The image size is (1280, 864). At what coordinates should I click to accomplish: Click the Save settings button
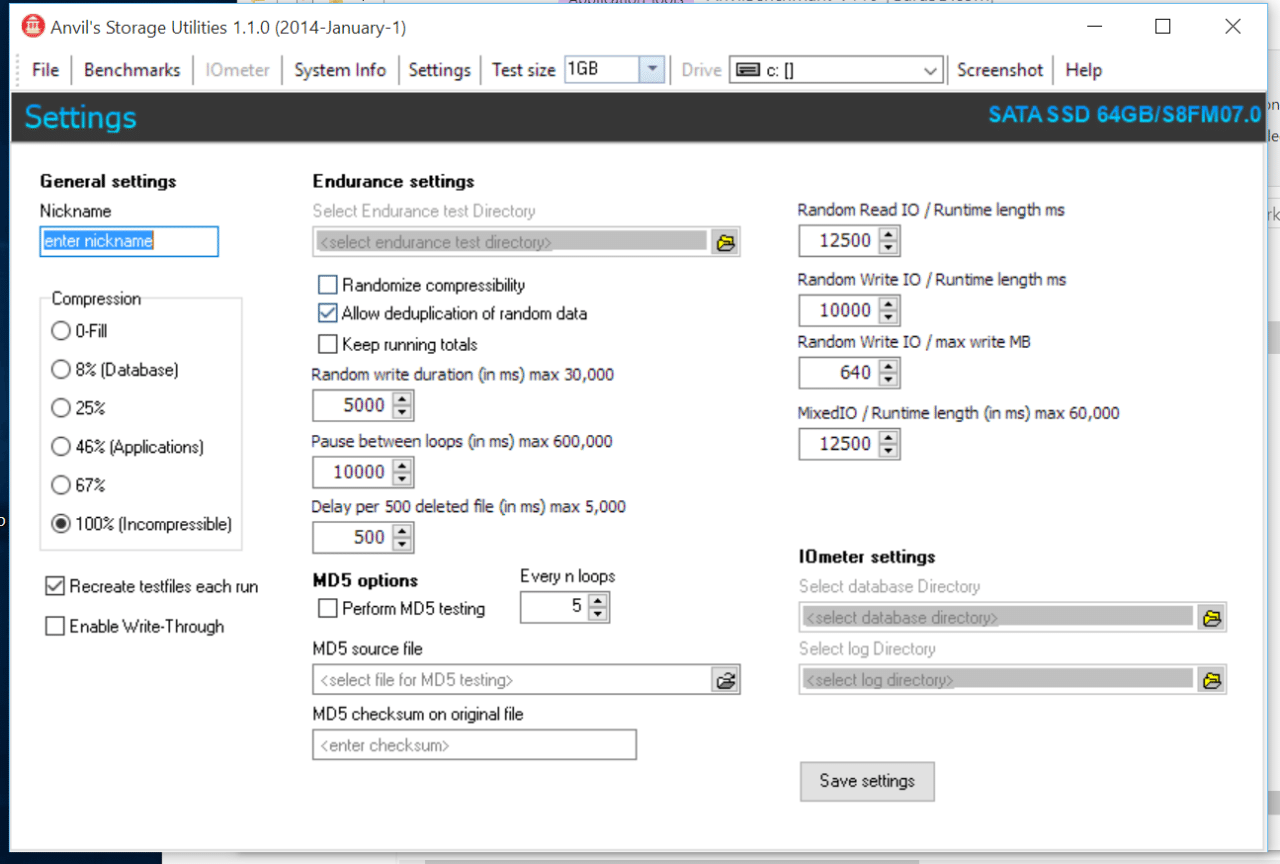coord(867,781)
